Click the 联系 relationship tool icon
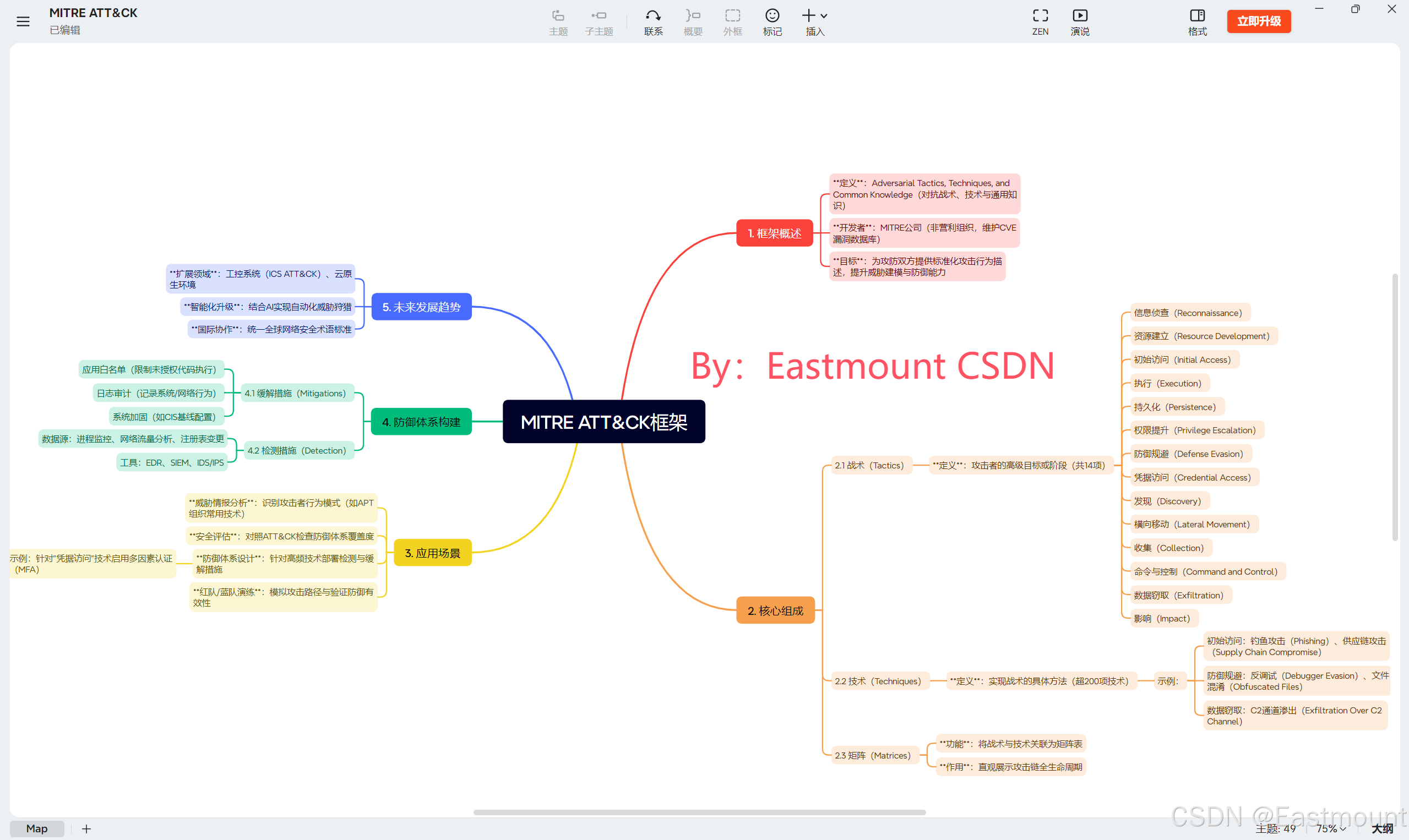This screenshot has height=840, width=1409. 652,16
